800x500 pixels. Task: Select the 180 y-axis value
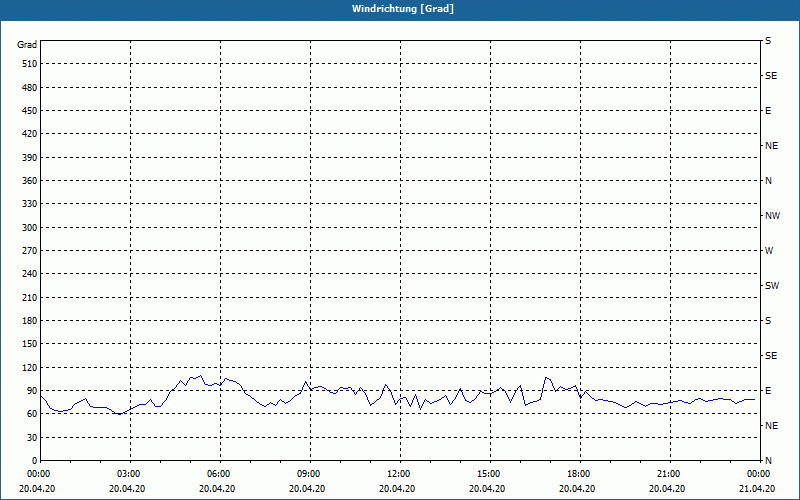point(30,321)
